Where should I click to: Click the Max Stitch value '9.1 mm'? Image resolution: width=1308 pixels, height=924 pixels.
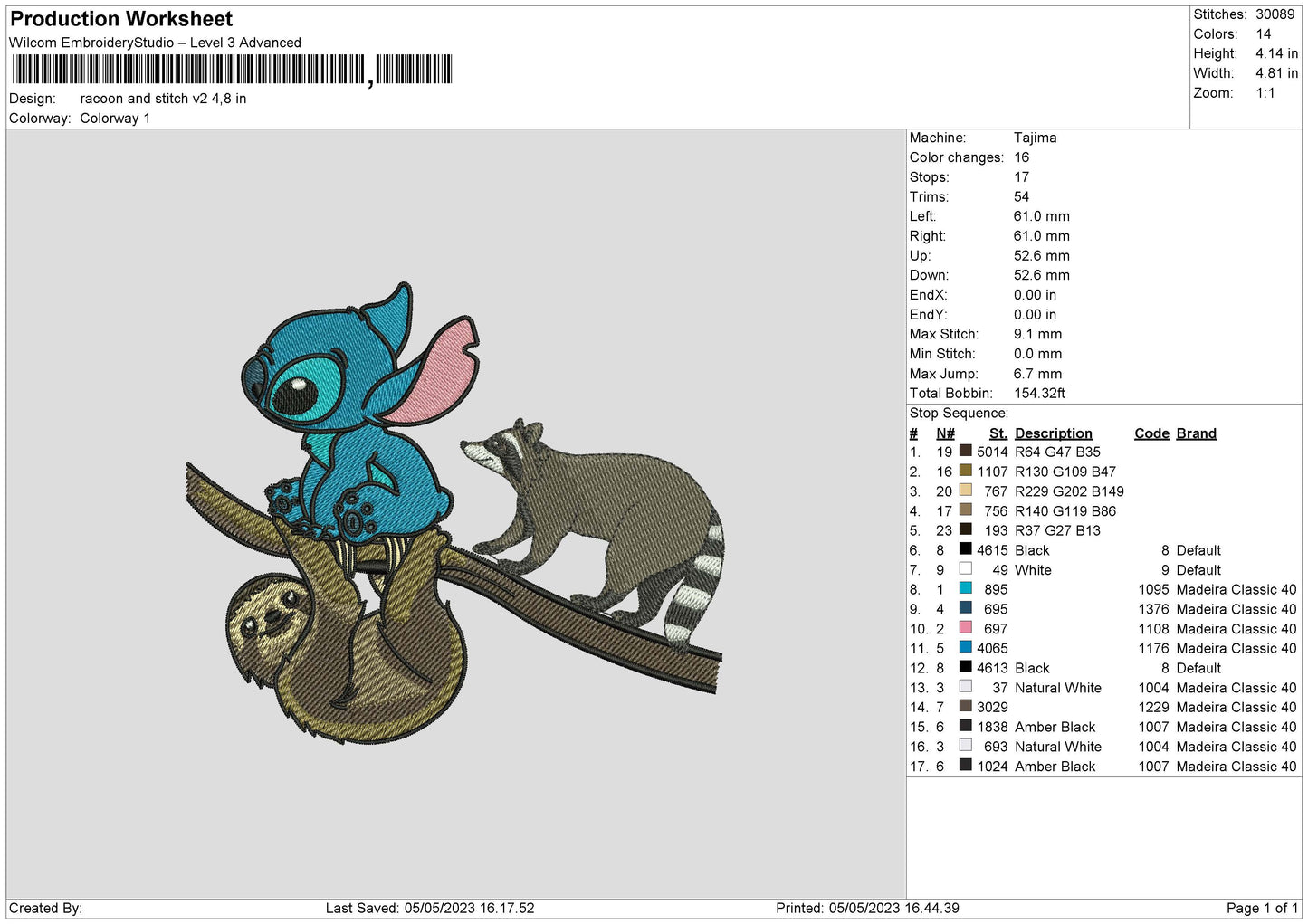tap(1037, 334)
